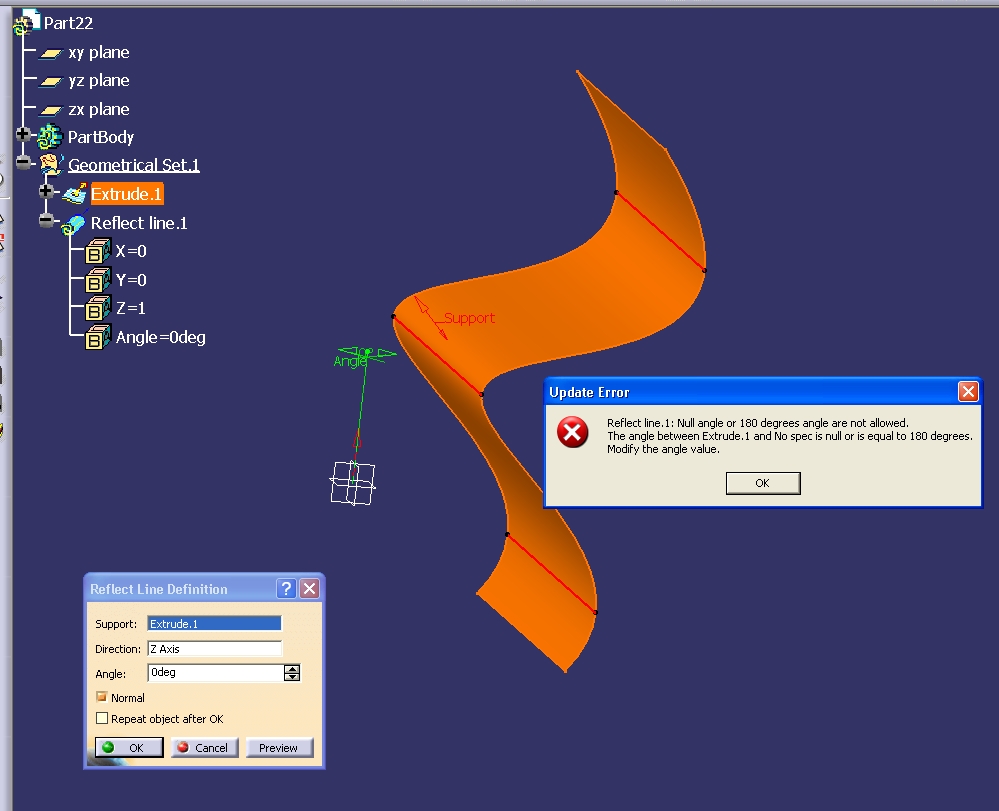Image resolution: width=999 pixels, height=811 pixels.
Task: Toggle the Normal option
Action: (x=102, y=697)
